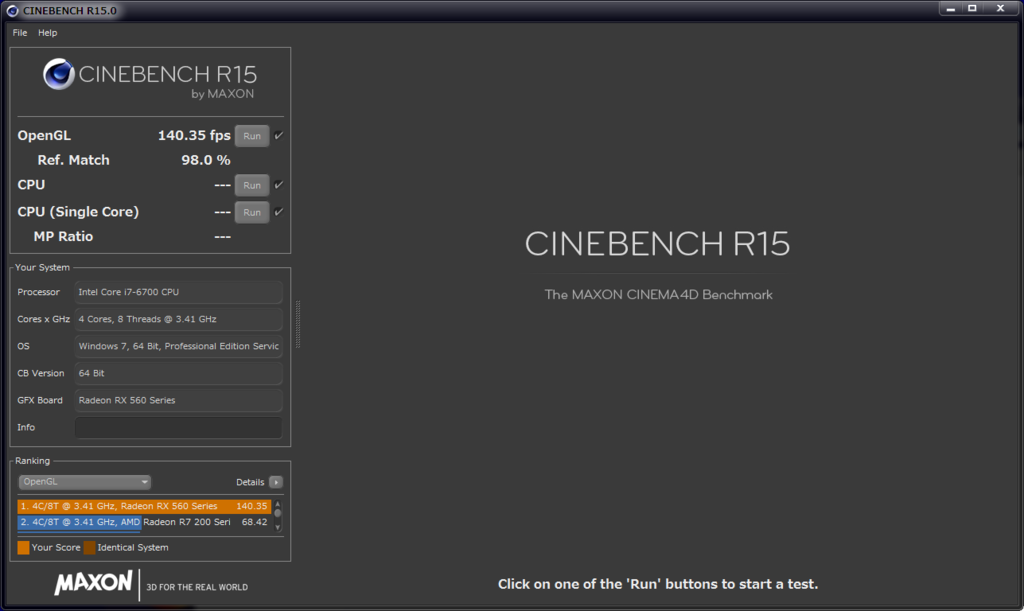The height and width of the screenshot is (611, 1024).
Task: Click the OS field showing Windows 7
Action: (x=178, y=347)
